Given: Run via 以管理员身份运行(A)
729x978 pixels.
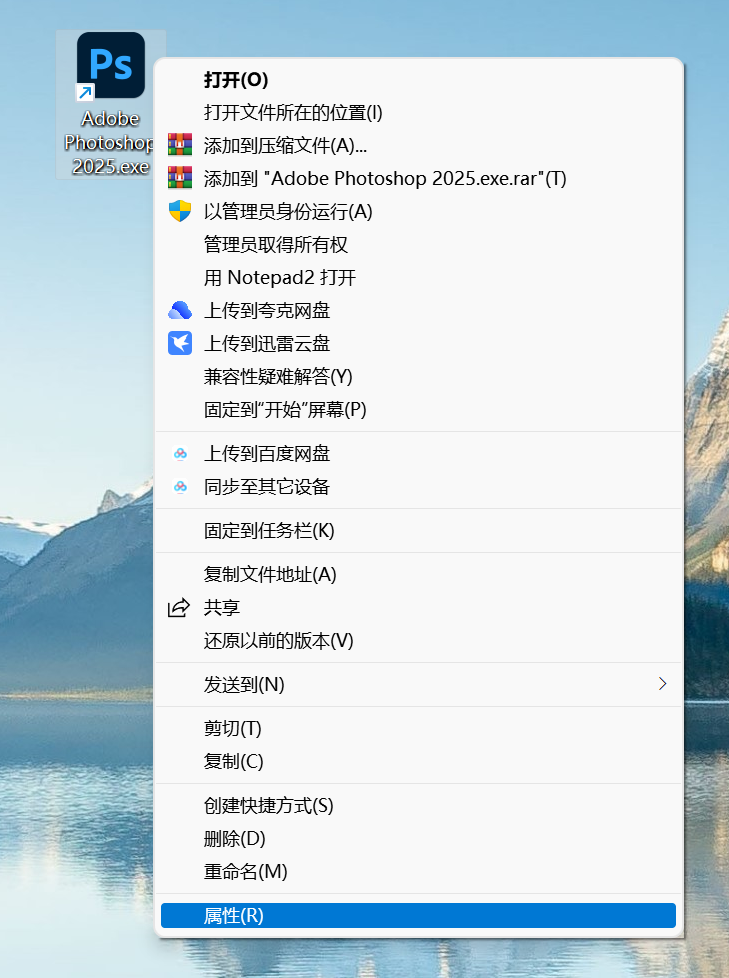Looking at the screenshot, I should (418, 211).
